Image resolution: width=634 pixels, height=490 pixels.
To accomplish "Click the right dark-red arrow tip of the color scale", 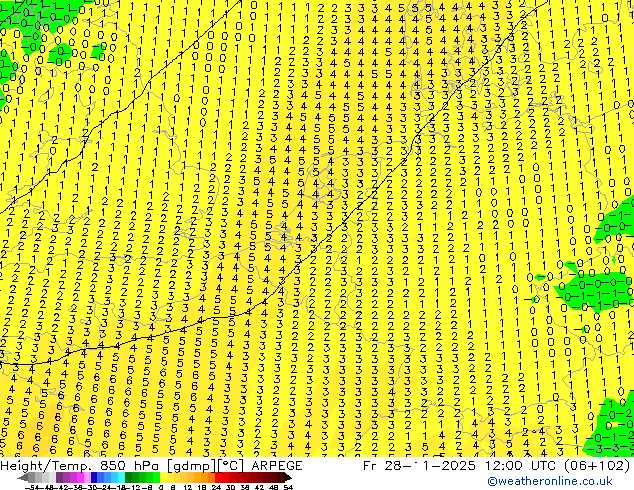I will [288, 478].
